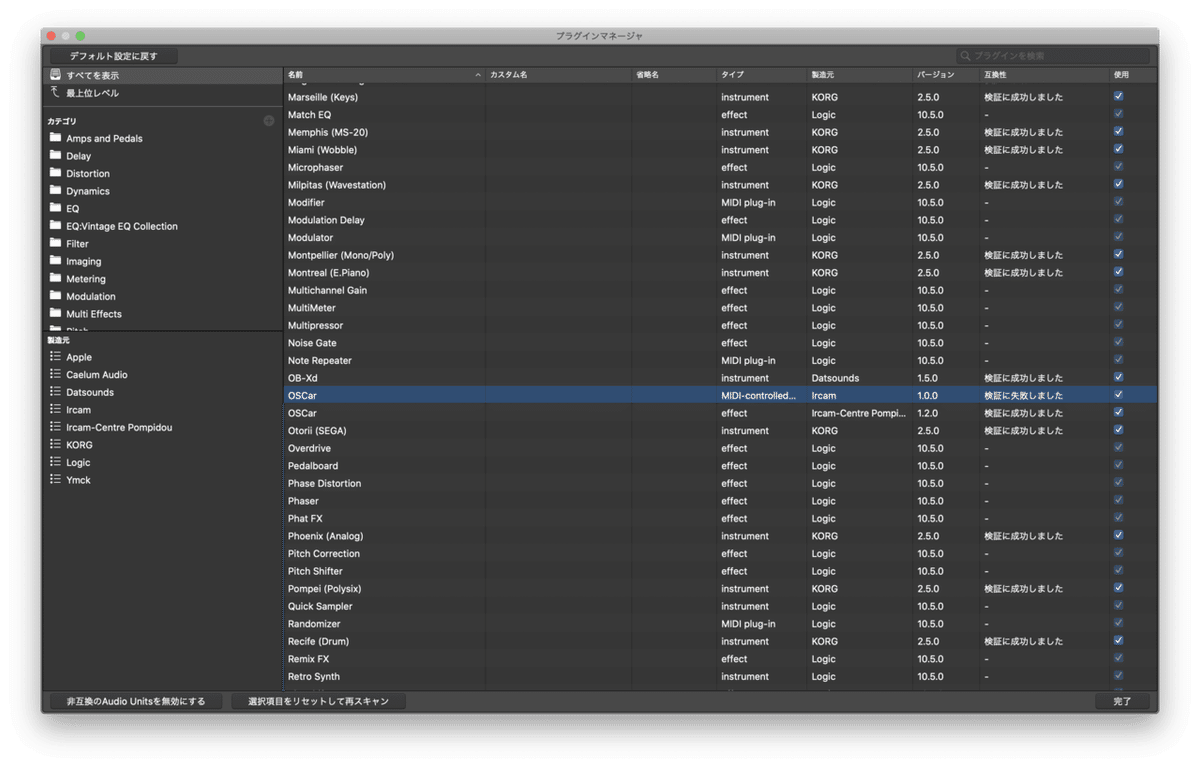
Task: Click the 完了 button
Action: 1122,701
